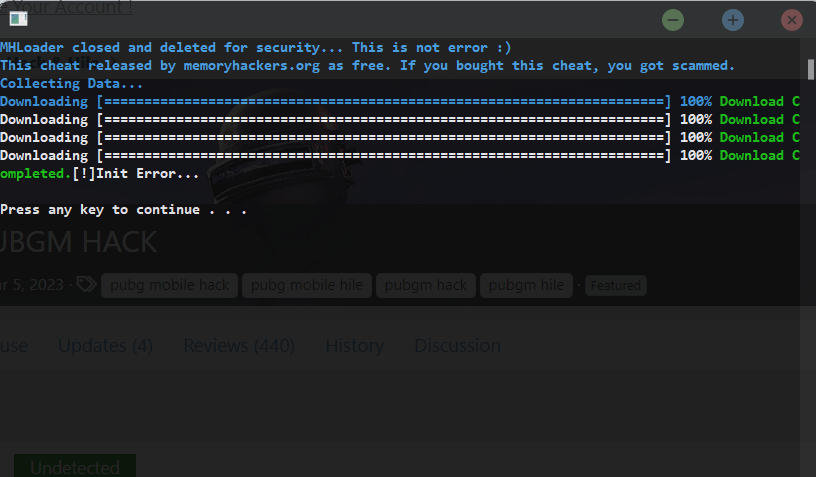
Task: Click the 'Press any key to continue' line
Action: [123, 210]
